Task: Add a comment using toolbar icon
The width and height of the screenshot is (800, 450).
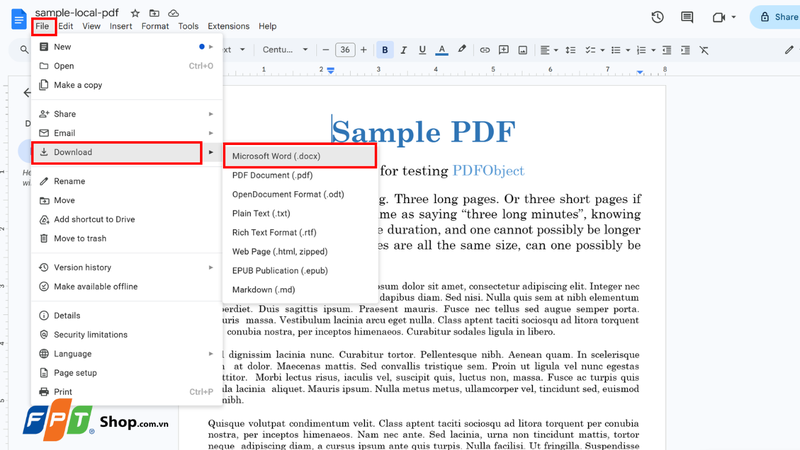Action: (504, 50)
